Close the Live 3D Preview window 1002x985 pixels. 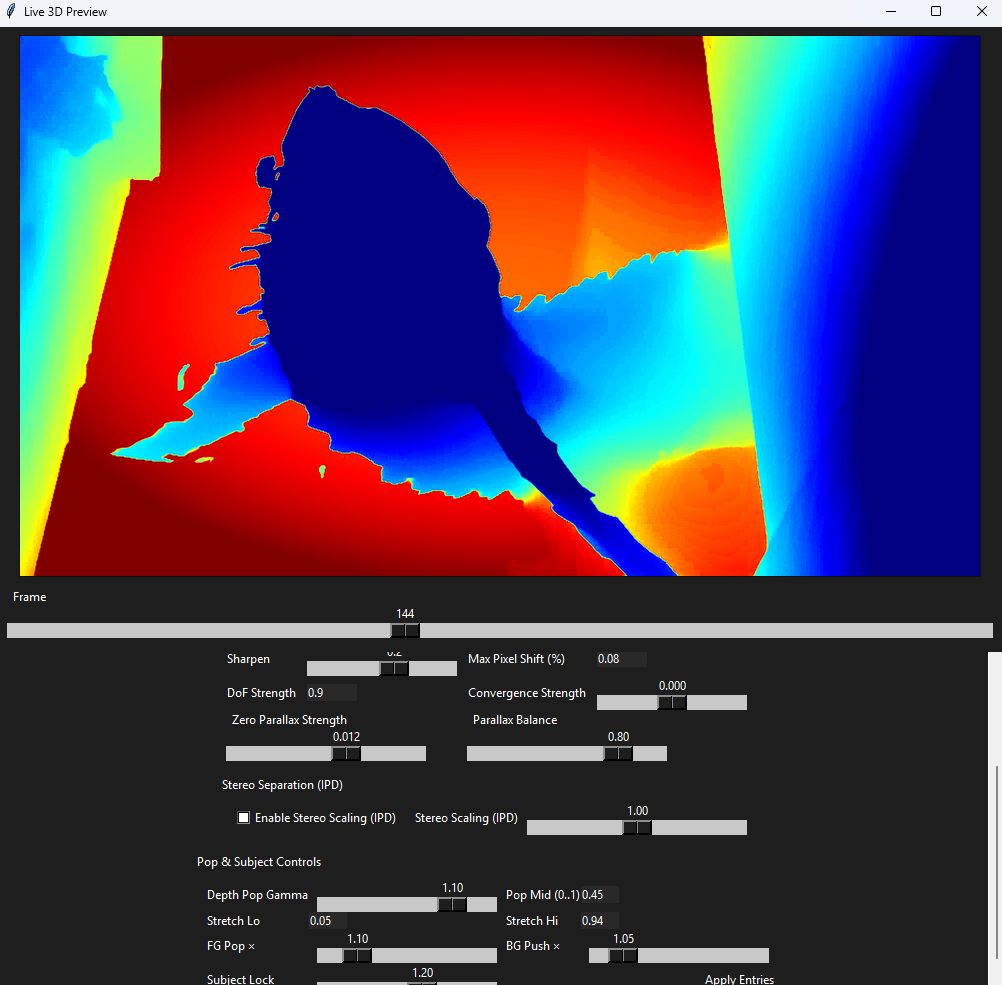pos(981,12)
